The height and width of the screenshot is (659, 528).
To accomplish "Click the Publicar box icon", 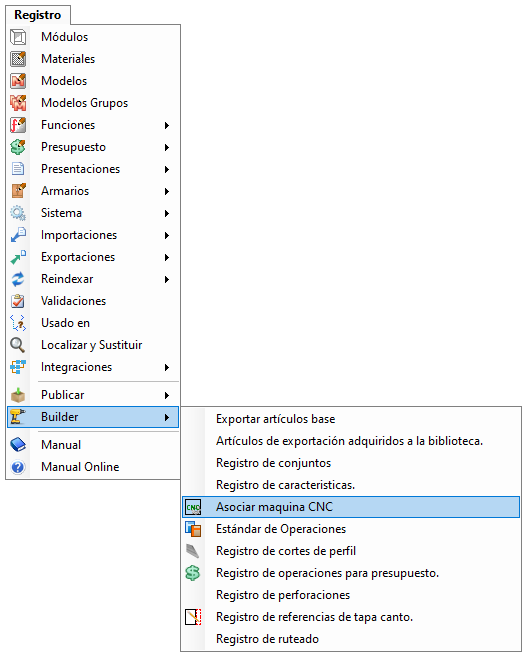I will [x=18, y=395].
